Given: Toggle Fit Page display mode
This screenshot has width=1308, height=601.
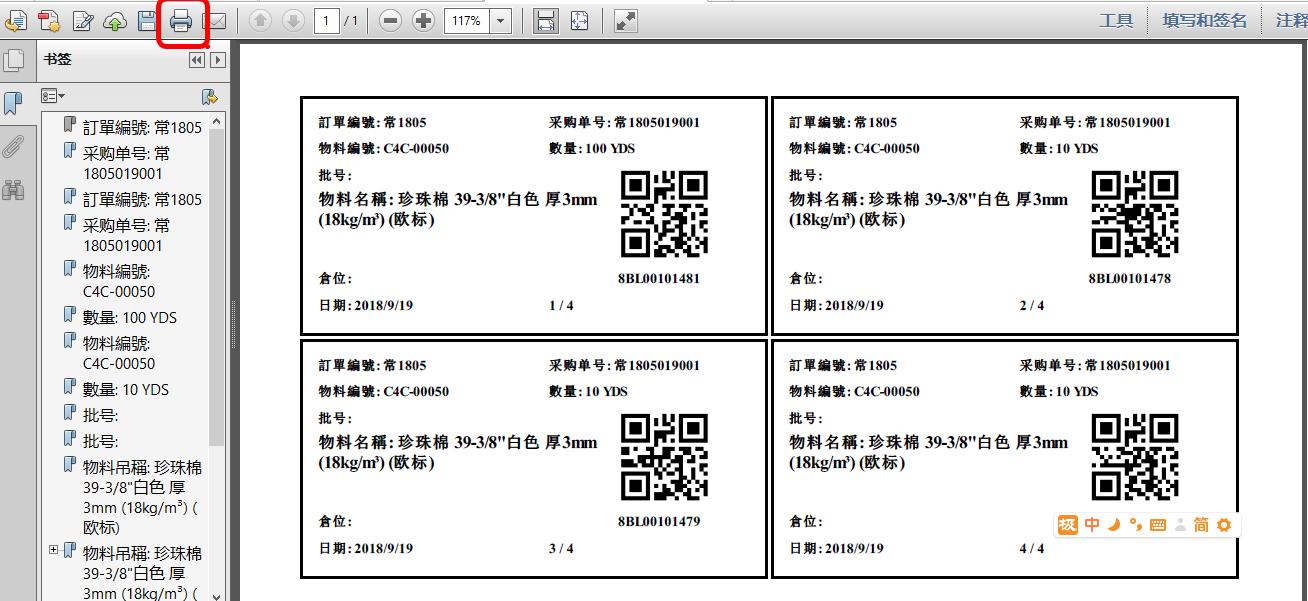Looking at the screenshot, I should point(578,20).
